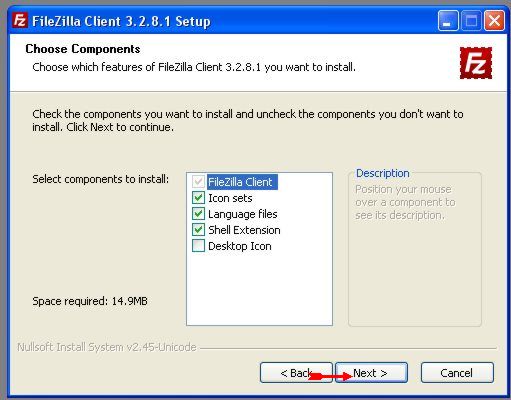Minimize the FileZilla Setup window
The image size is (511, 400).
pos(448,21)
